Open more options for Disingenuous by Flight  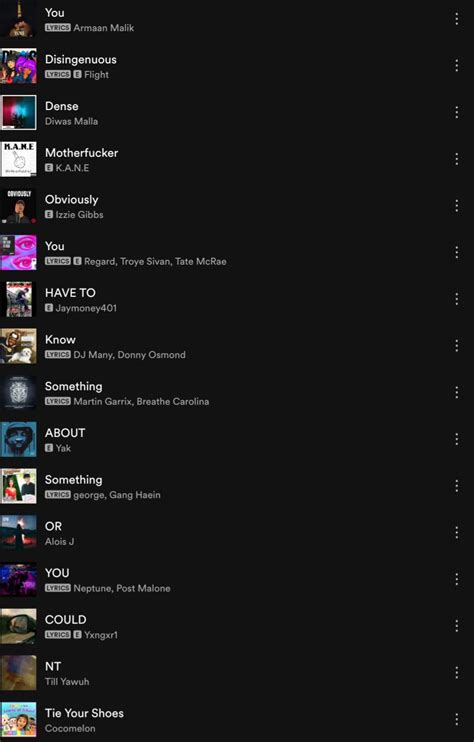point(456,66)
